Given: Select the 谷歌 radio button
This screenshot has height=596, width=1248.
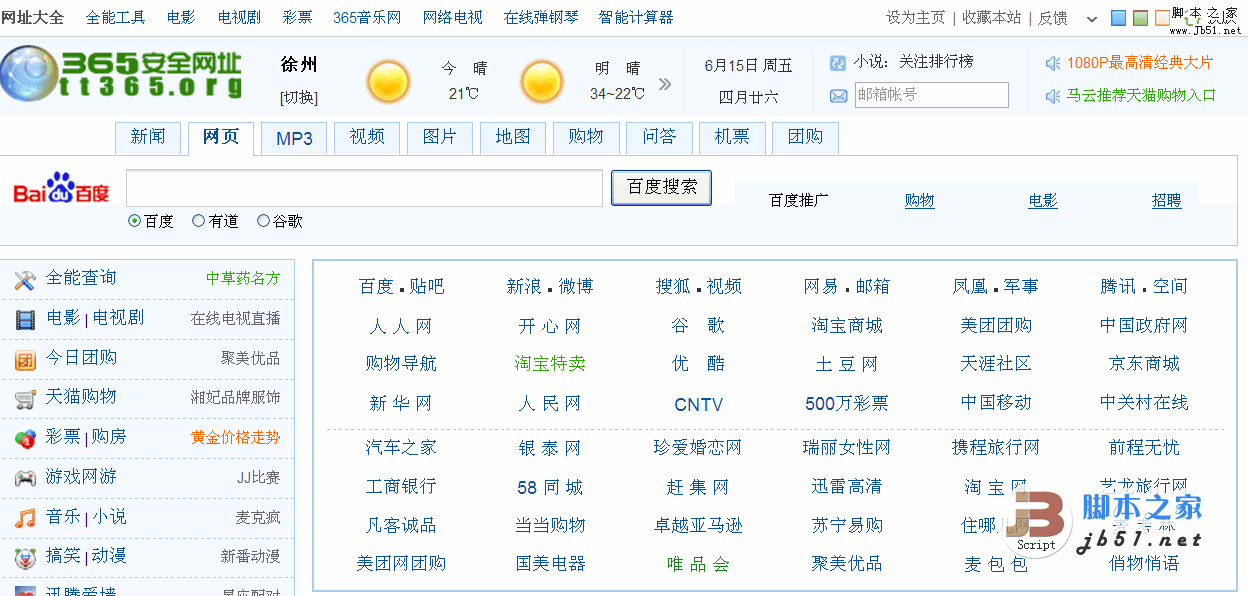Looking at the screenshot, I should click(263, 221).
